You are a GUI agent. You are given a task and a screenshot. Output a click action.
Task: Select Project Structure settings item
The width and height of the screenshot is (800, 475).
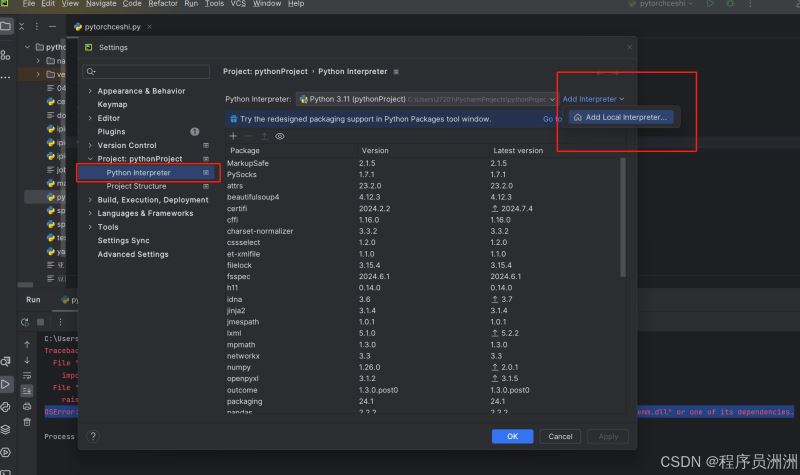136,186
